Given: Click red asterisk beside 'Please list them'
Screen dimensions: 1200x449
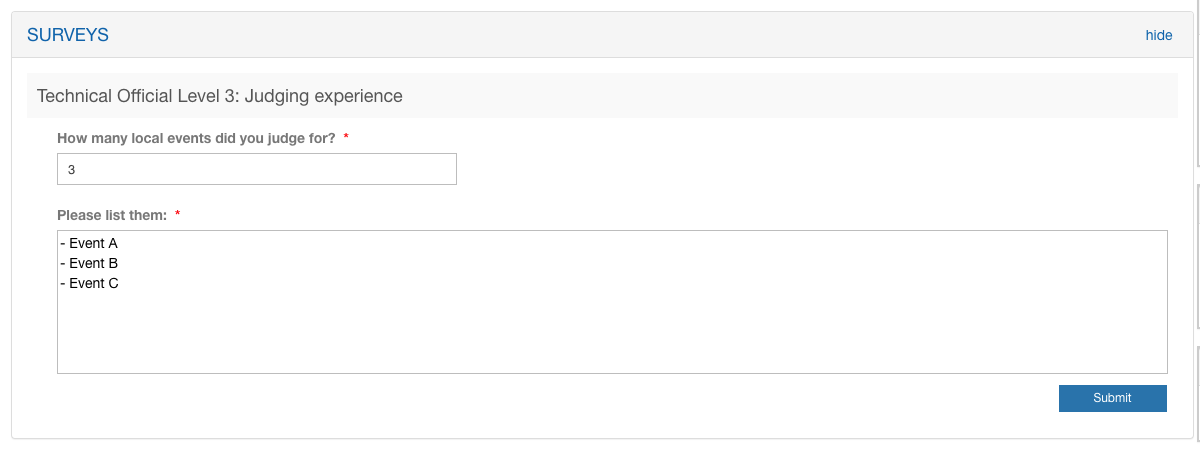Looking at the screenshot, I should coord(178,215).
